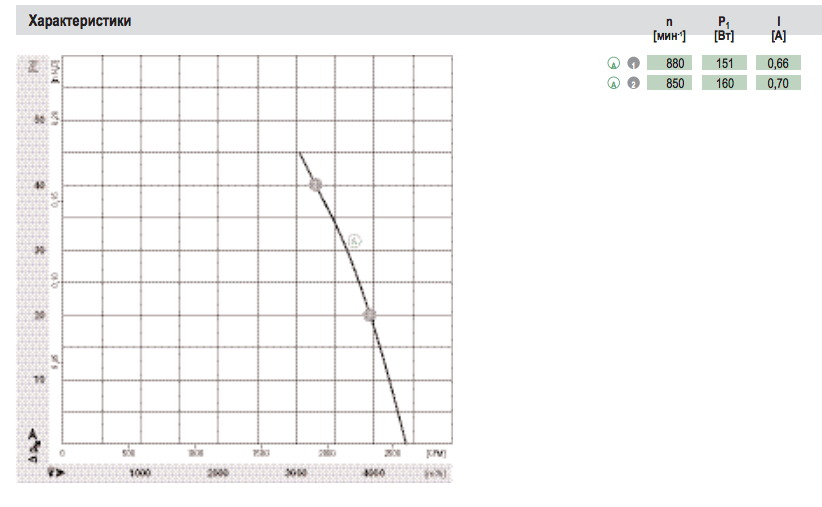822x507 pixels.
Task: Click the "P1 [Вт]" column header
Action: click(724, 29)
